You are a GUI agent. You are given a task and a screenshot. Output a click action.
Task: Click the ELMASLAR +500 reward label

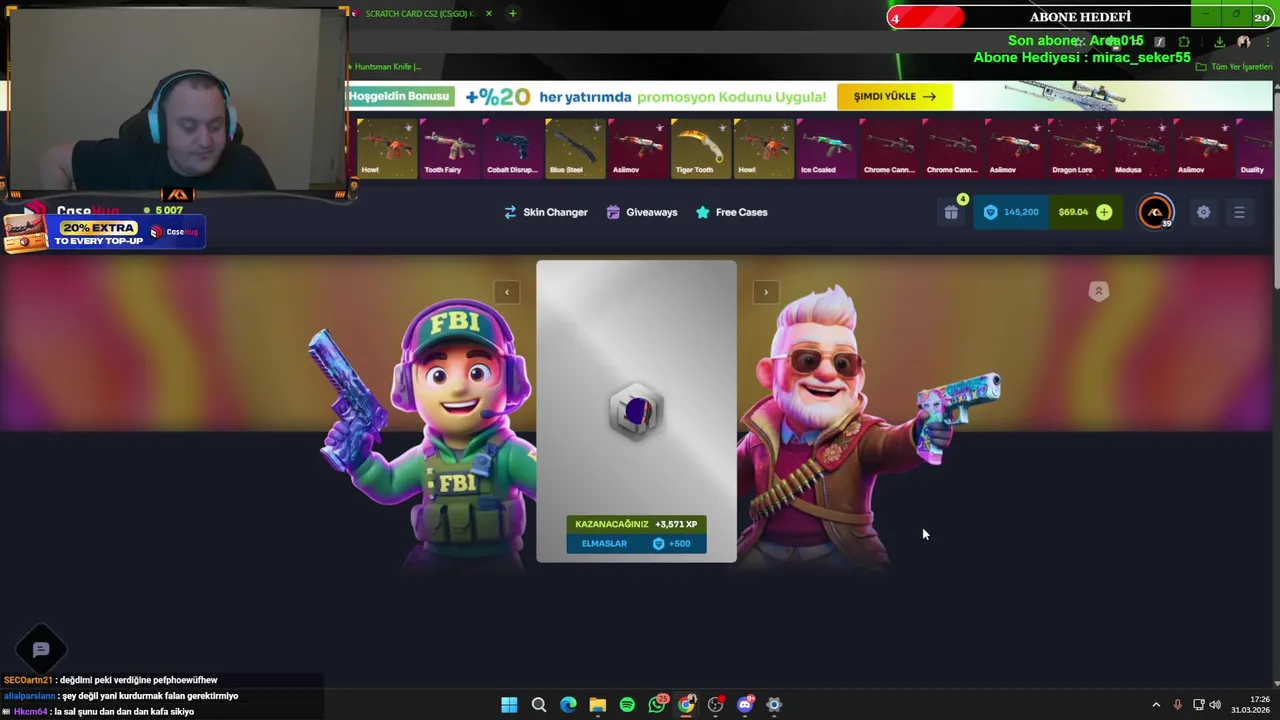pos(636,543)
